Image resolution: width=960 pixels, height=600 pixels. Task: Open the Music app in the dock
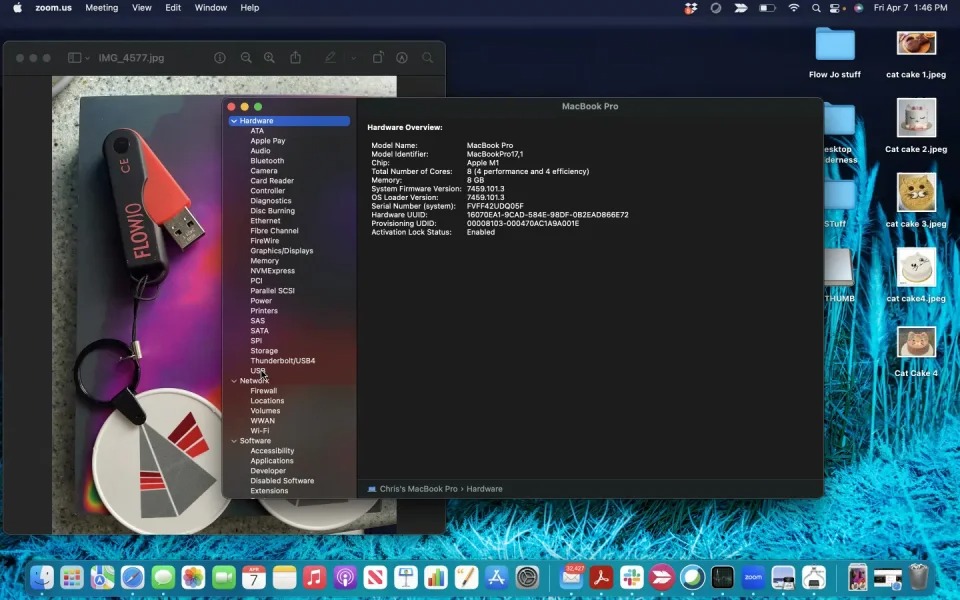(314, 577)
